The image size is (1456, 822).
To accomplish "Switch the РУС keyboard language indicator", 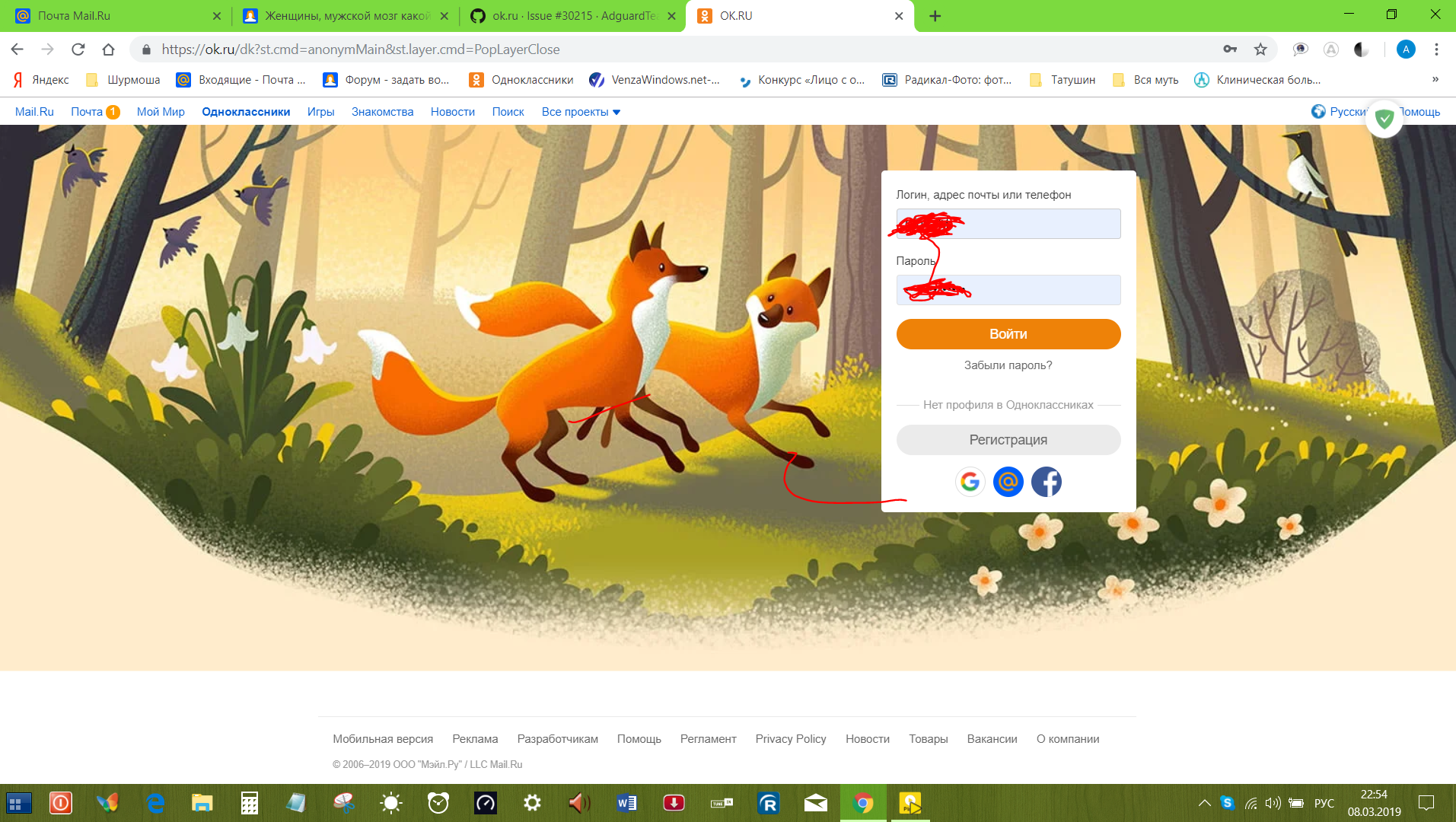I will pyautogui.click(x=1324, y=803).
